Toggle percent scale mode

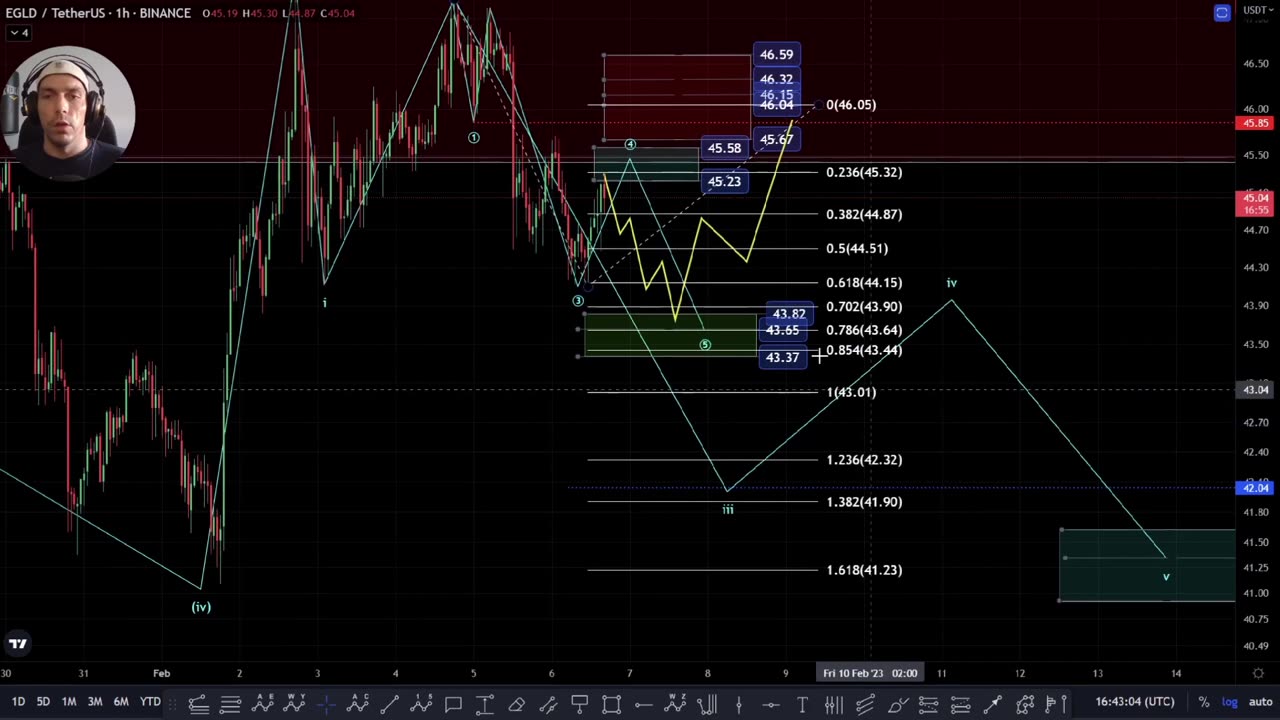point(1204,702)
